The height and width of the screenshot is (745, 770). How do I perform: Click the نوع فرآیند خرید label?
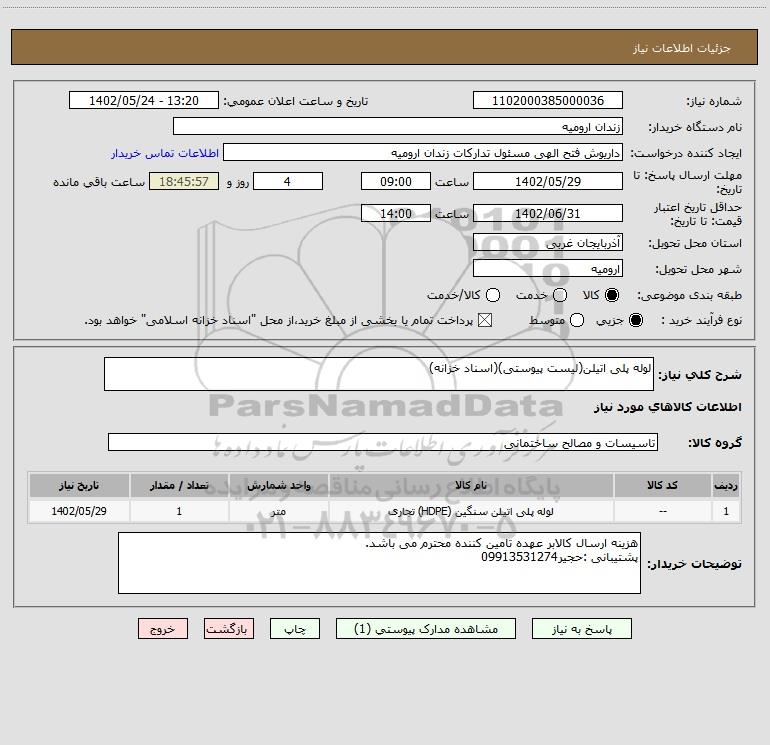pyautogui.click(x=701, y=320)
